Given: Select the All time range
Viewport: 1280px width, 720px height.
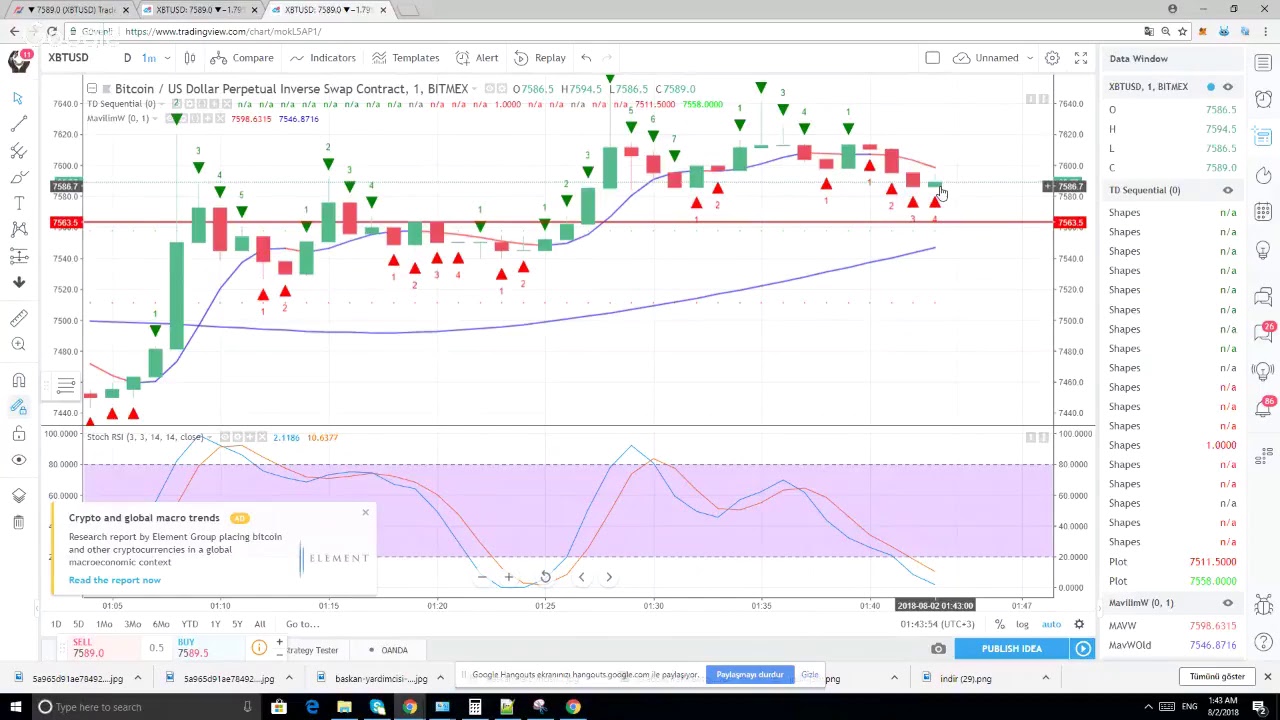Looking at the screenshot, I should (260, 624).
